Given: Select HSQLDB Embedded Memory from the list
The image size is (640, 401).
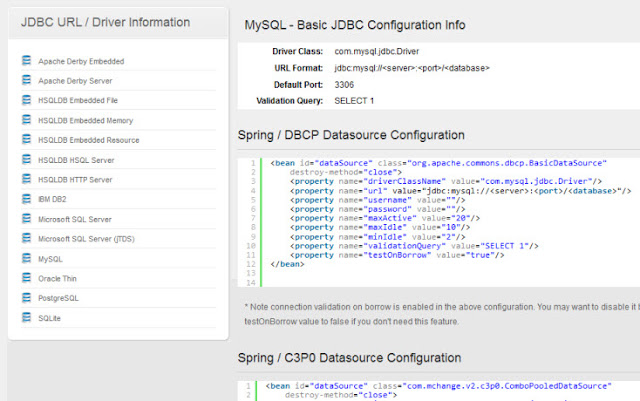Looking at the screenshot, I should pyautogui.click(x=87, y=121).
